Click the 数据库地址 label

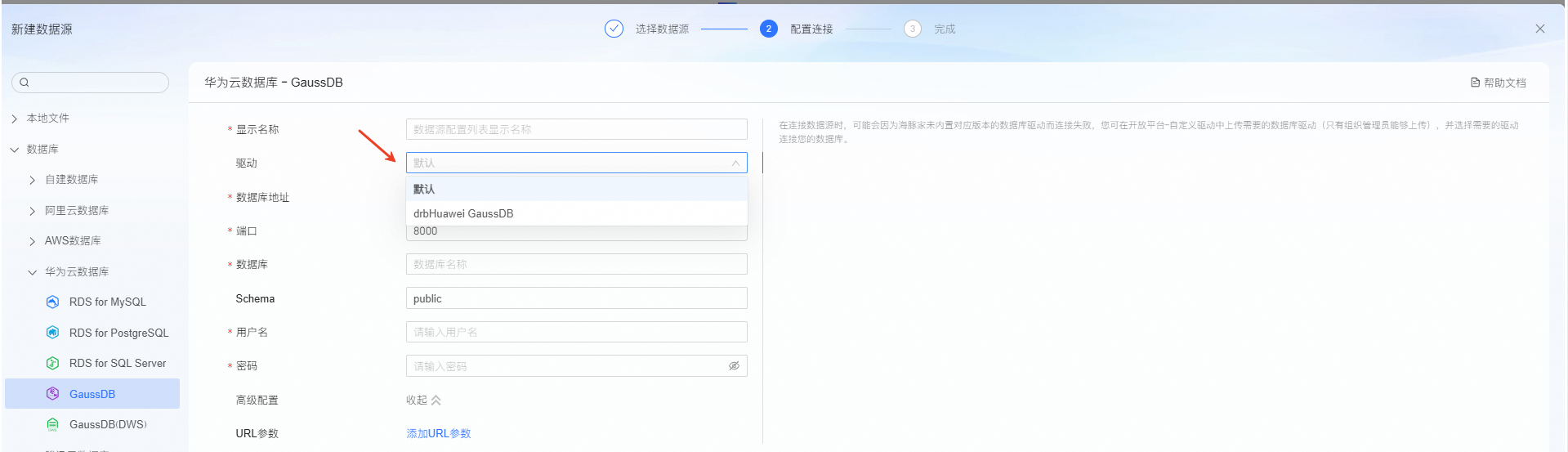[x=262, y=197]
